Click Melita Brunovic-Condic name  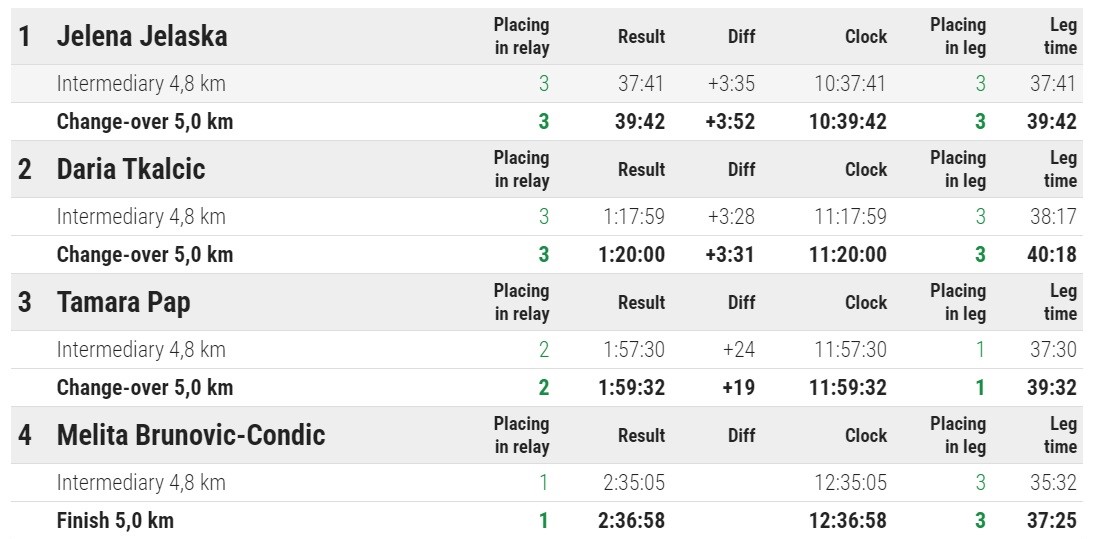191,435
